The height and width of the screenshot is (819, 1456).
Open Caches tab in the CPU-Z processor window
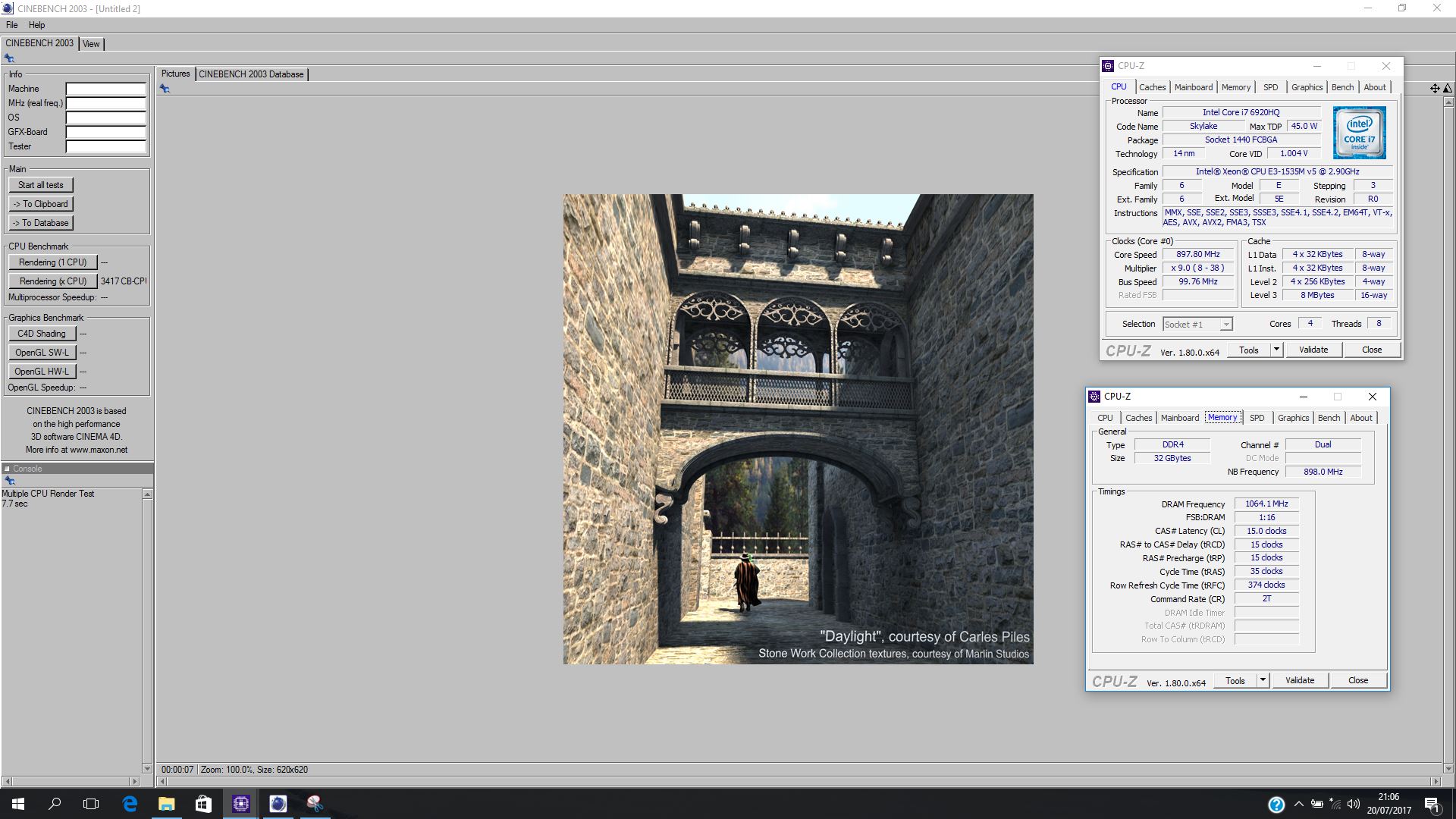pos(1152,87)
